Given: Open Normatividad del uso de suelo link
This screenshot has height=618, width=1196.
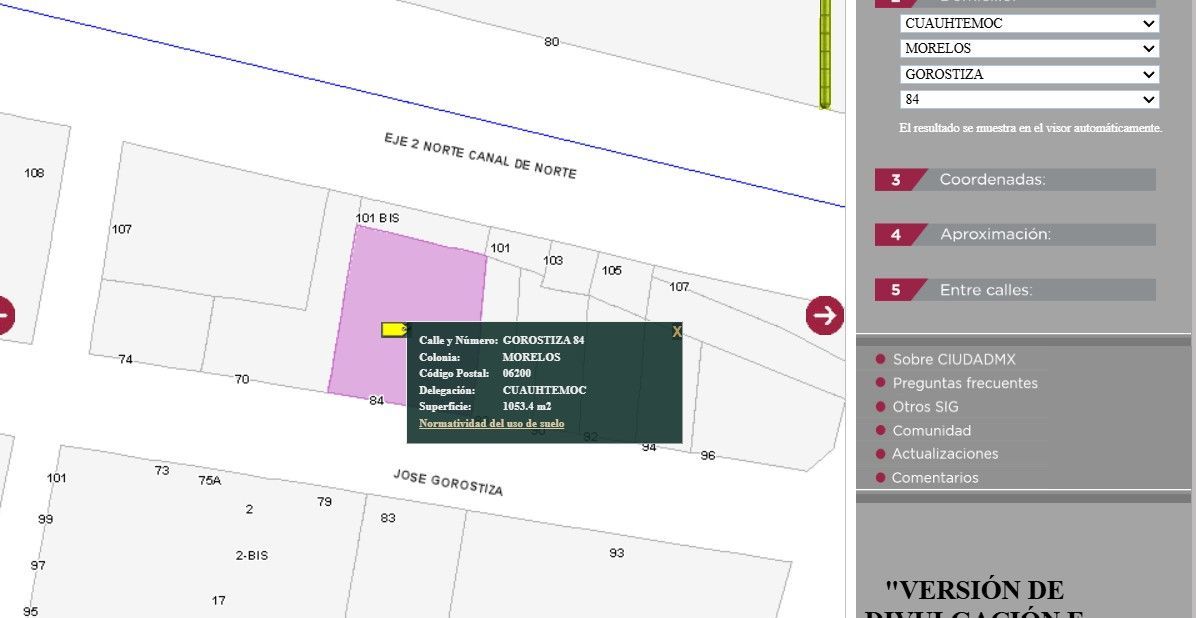Looking at the screenshot, I should click(491, 424).
